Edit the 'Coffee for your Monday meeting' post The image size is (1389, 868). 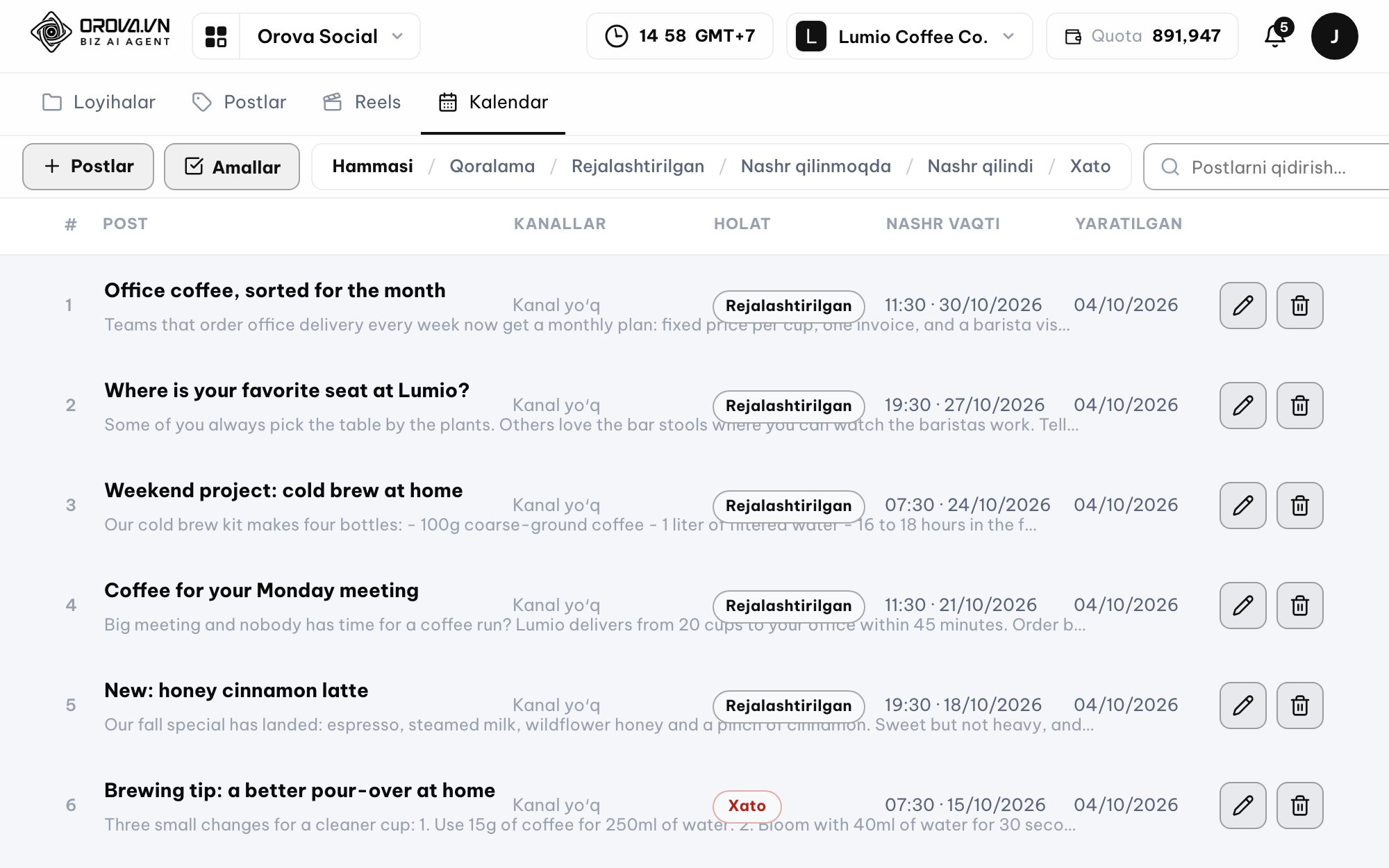(1243, 606)
